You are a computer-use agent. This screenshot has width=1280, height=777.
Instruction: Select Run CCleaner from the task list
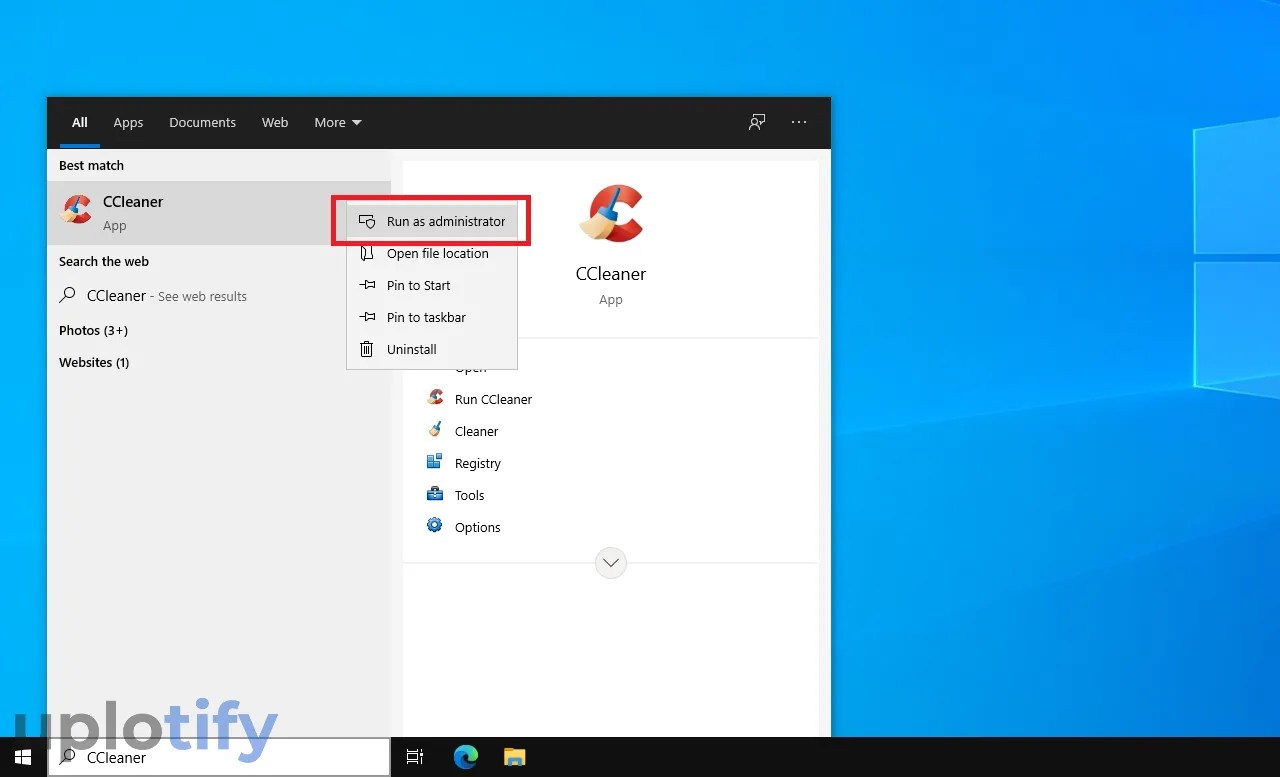tap(493, 398)
